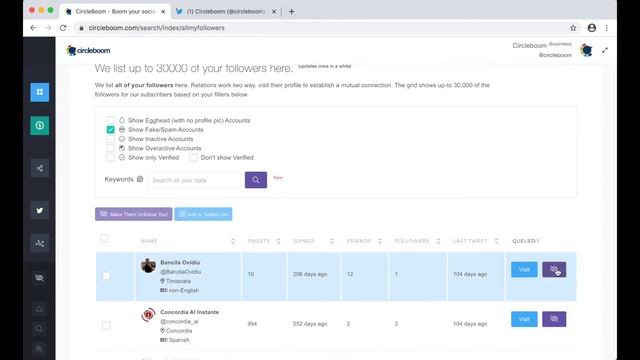This screenshot has width=640, height=360.
Task: Enable Show Overactive Accounts checkbox
Action: (111, 148)
